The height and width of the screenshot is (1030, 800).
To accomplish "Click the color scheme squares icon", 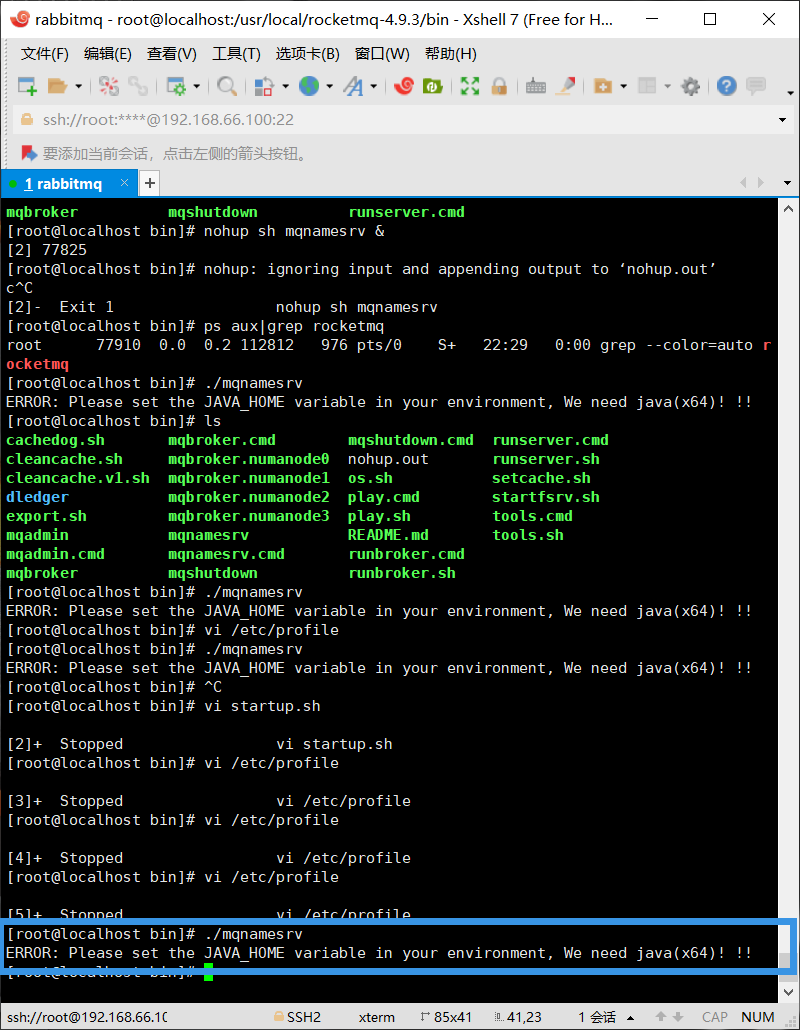I will pyautogui.click(x=264, y=86).
